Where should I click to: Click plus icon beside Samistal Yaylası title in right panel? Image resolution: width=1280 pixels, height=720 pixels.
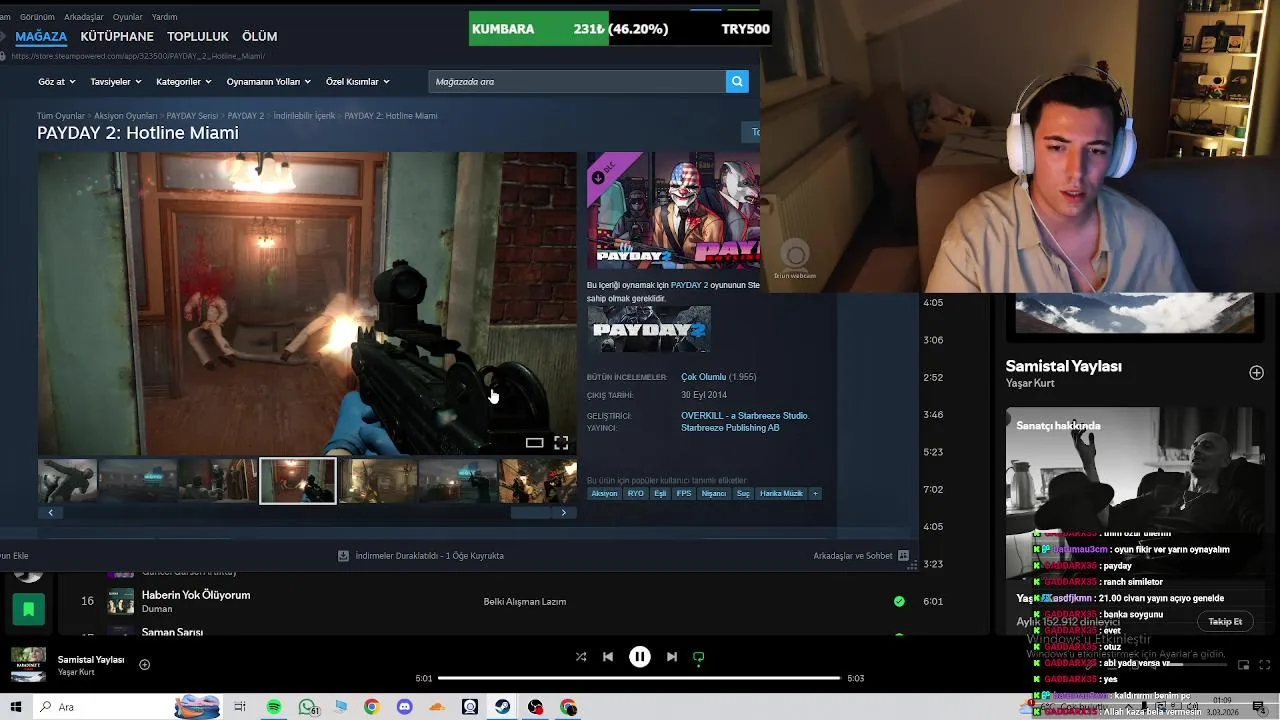[1256, 373]
